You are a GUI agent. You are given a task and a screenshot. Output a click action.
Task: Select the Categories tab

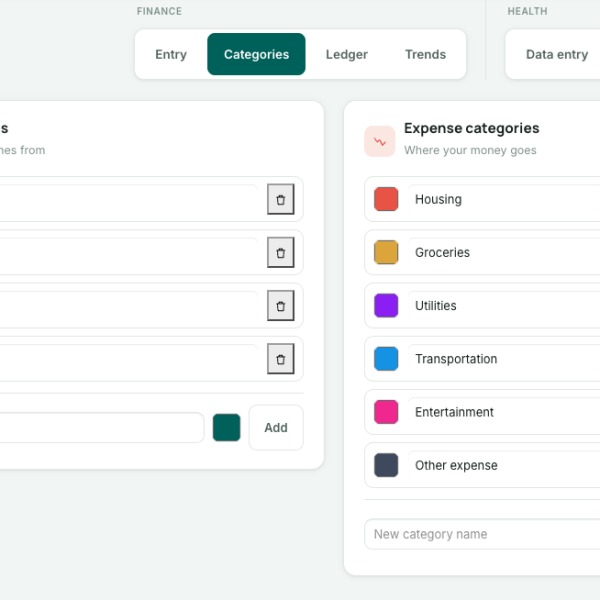[256, 54]
